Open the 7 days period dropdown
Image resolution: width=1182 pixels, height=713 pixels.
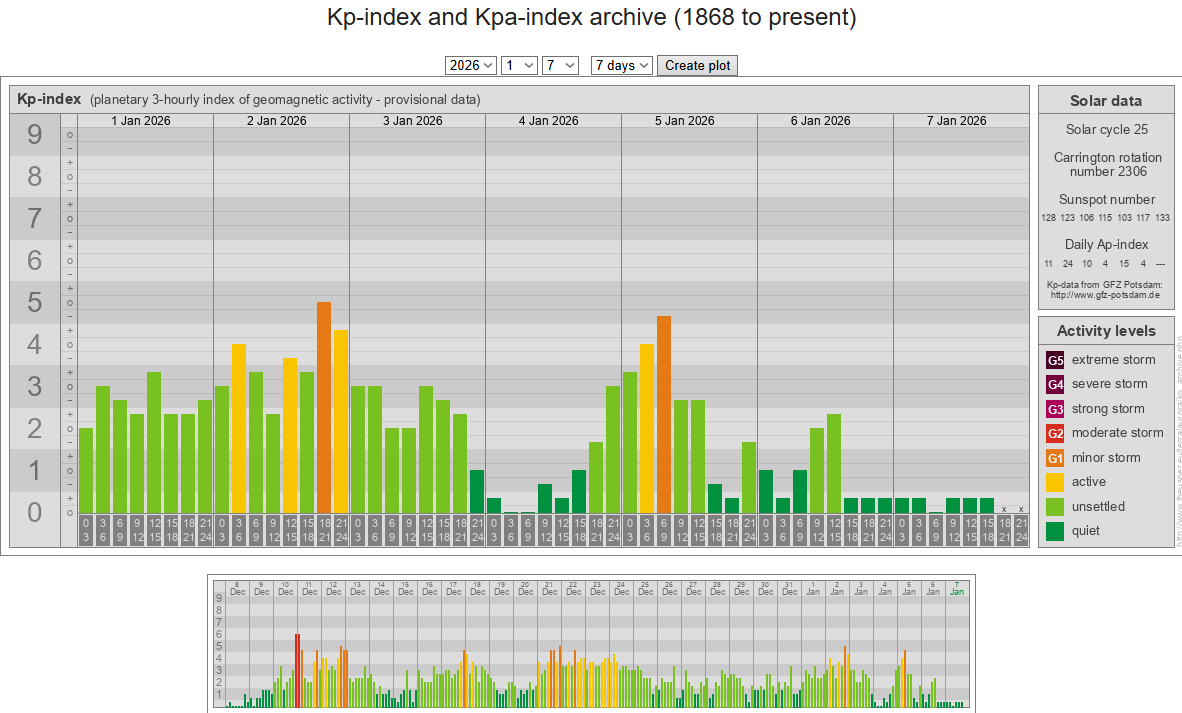(622, 66)
